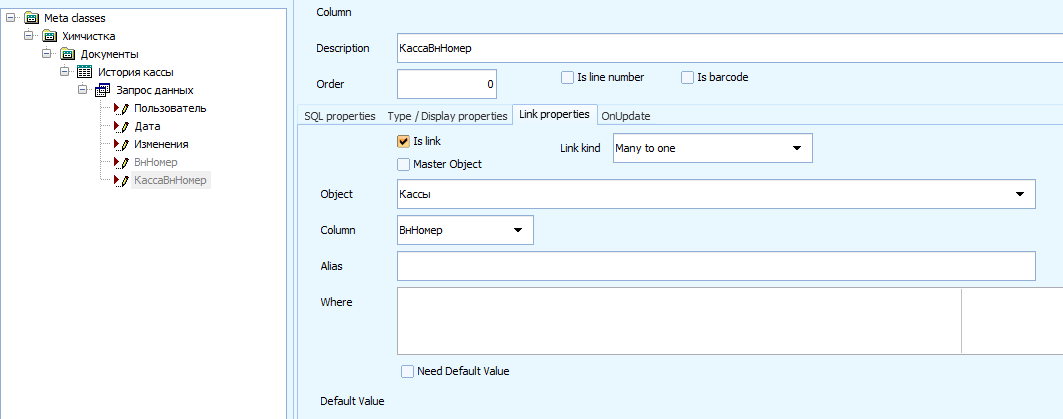Open the Link kind dropdown
Screen dimensions: 1063x419
(x=797, y=148)
